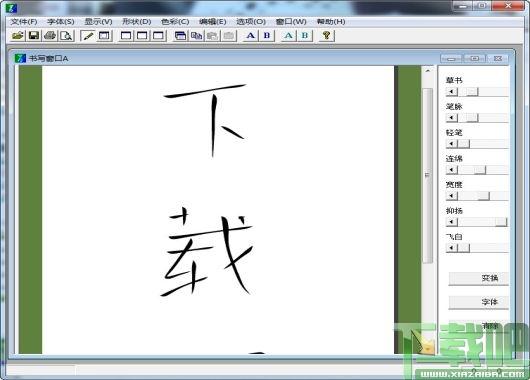Viewport: 530px width, 380px height.
Task: Open the 窗口(W) menu
Action: pyautogui.click(x=291, y=22)
